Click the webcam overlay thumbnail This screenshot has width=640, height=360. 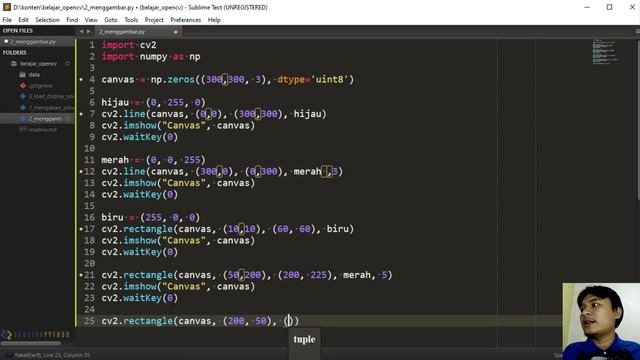(601, 322)
